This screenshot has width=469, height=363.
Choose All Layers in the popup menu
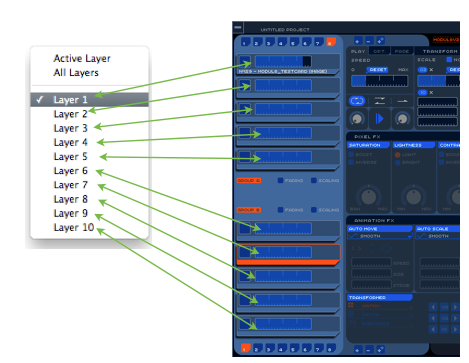[x=76, y=73]
